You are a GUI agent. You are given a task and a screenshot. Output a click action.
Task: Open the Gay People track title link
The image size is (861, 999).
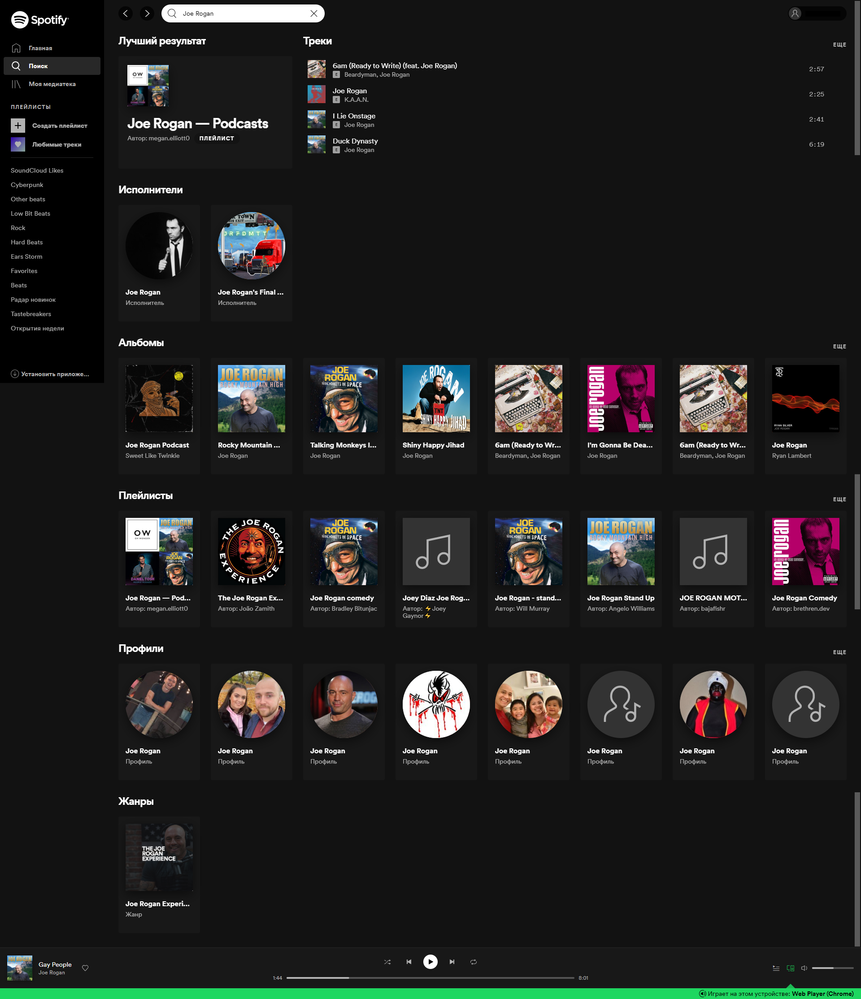coord(55,965)
